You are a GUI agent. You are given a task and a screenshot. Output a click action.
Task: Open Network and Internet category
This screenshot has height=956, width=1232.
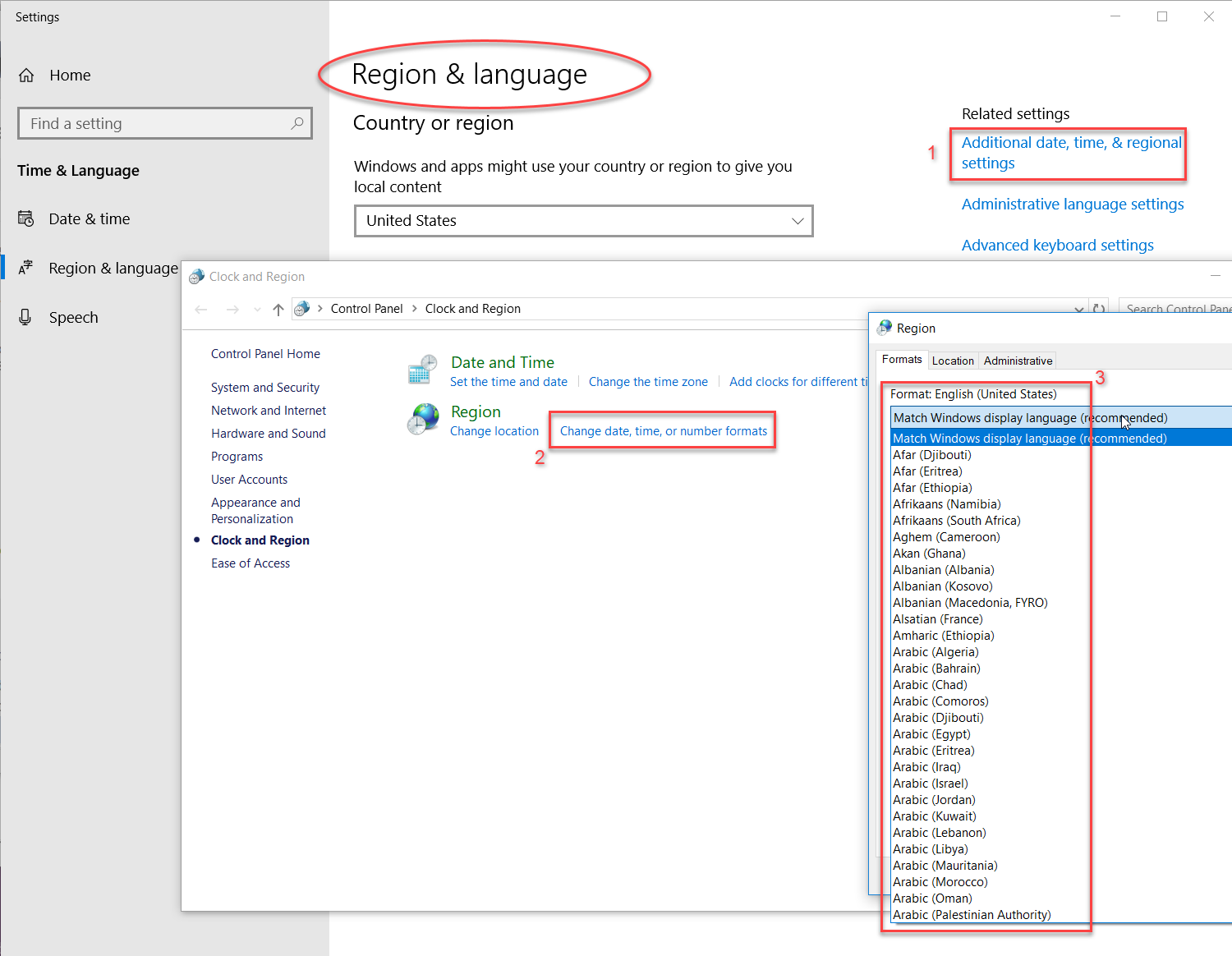pyautogui.click(x=269, y=411)
